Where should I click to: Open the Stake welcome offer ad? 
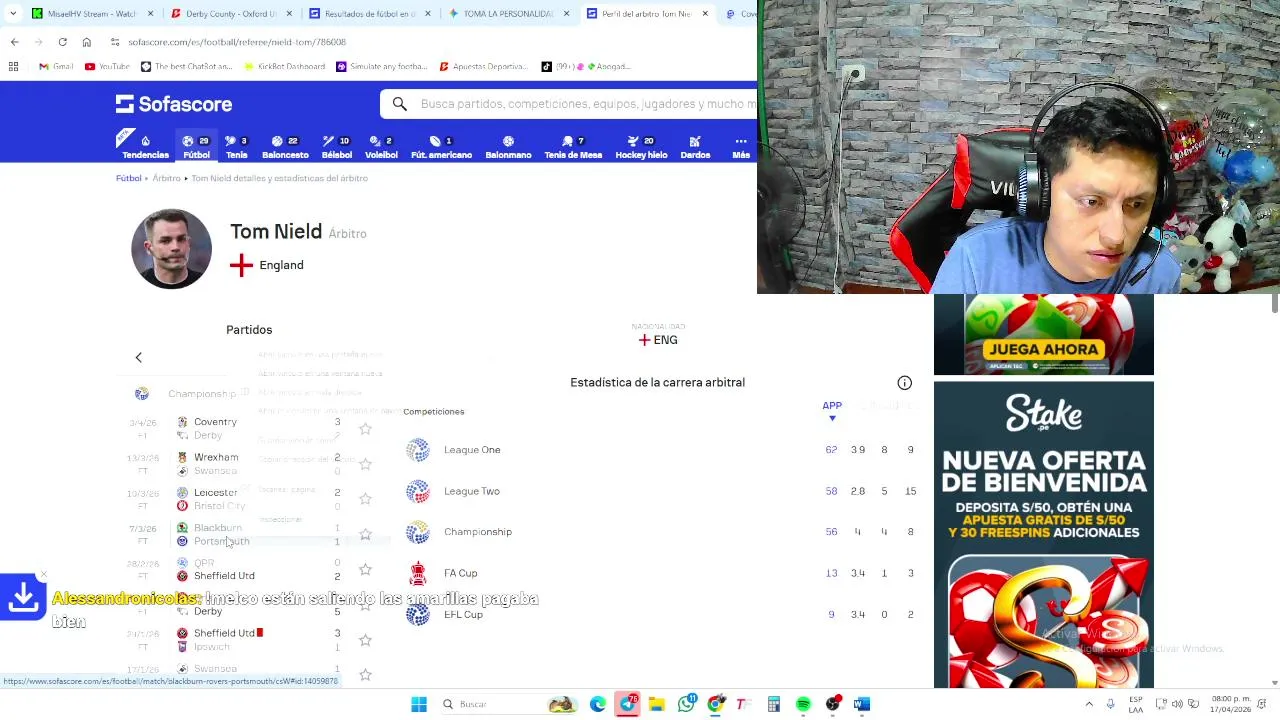[1044, 534]
